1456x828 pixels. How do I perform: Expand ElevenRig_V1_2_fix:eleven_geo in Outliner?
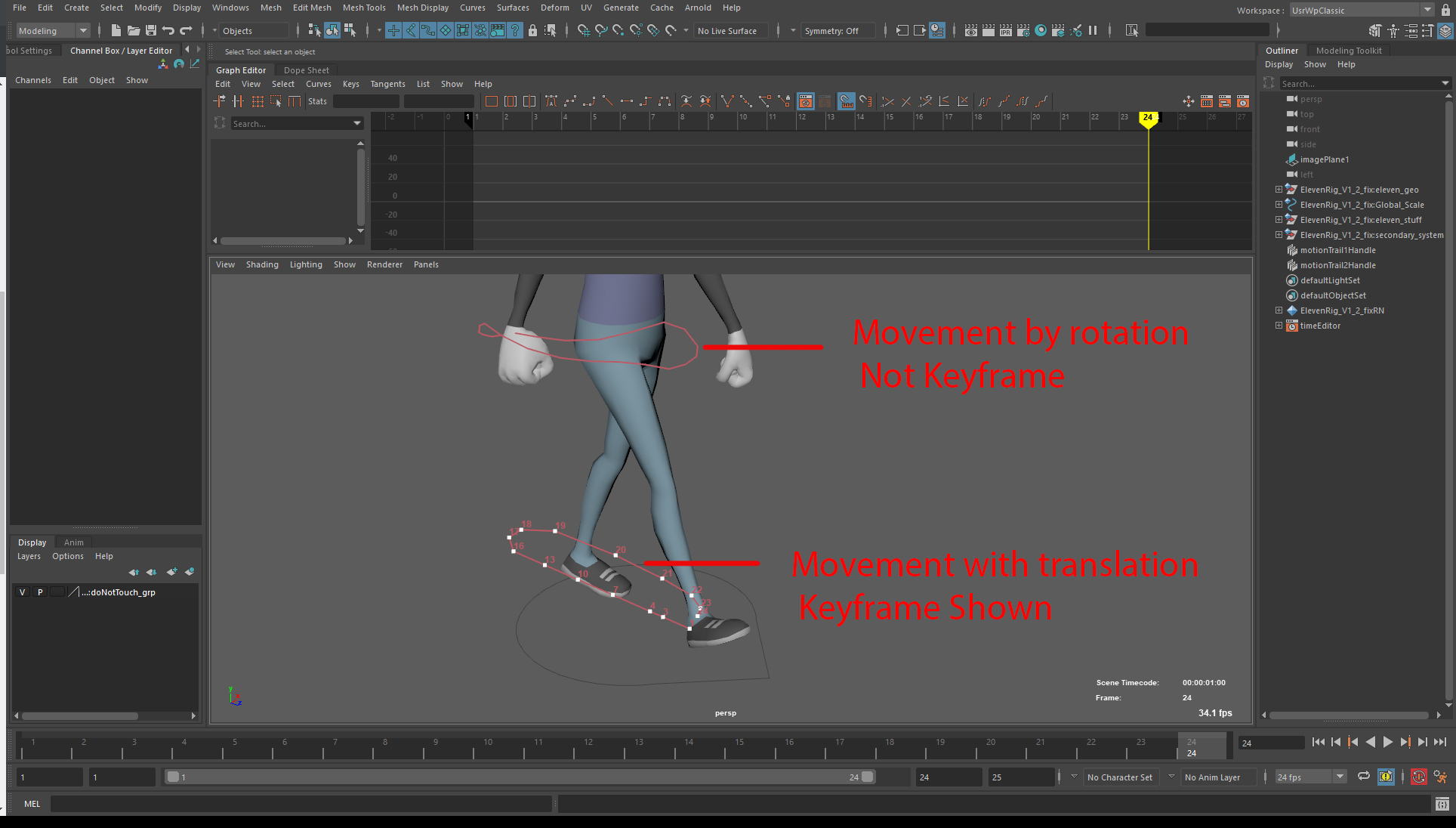tap(1279, 190)
